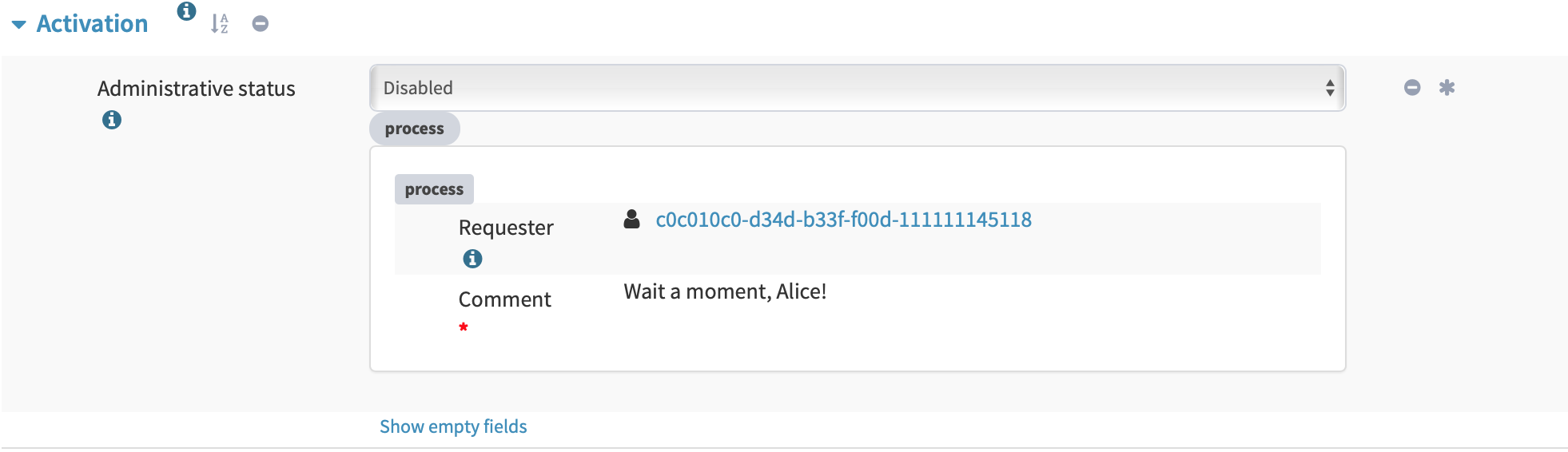This screenshot has height=452, width=1568.
Task: Select the process pill below the dropdown
Action: 414,129
